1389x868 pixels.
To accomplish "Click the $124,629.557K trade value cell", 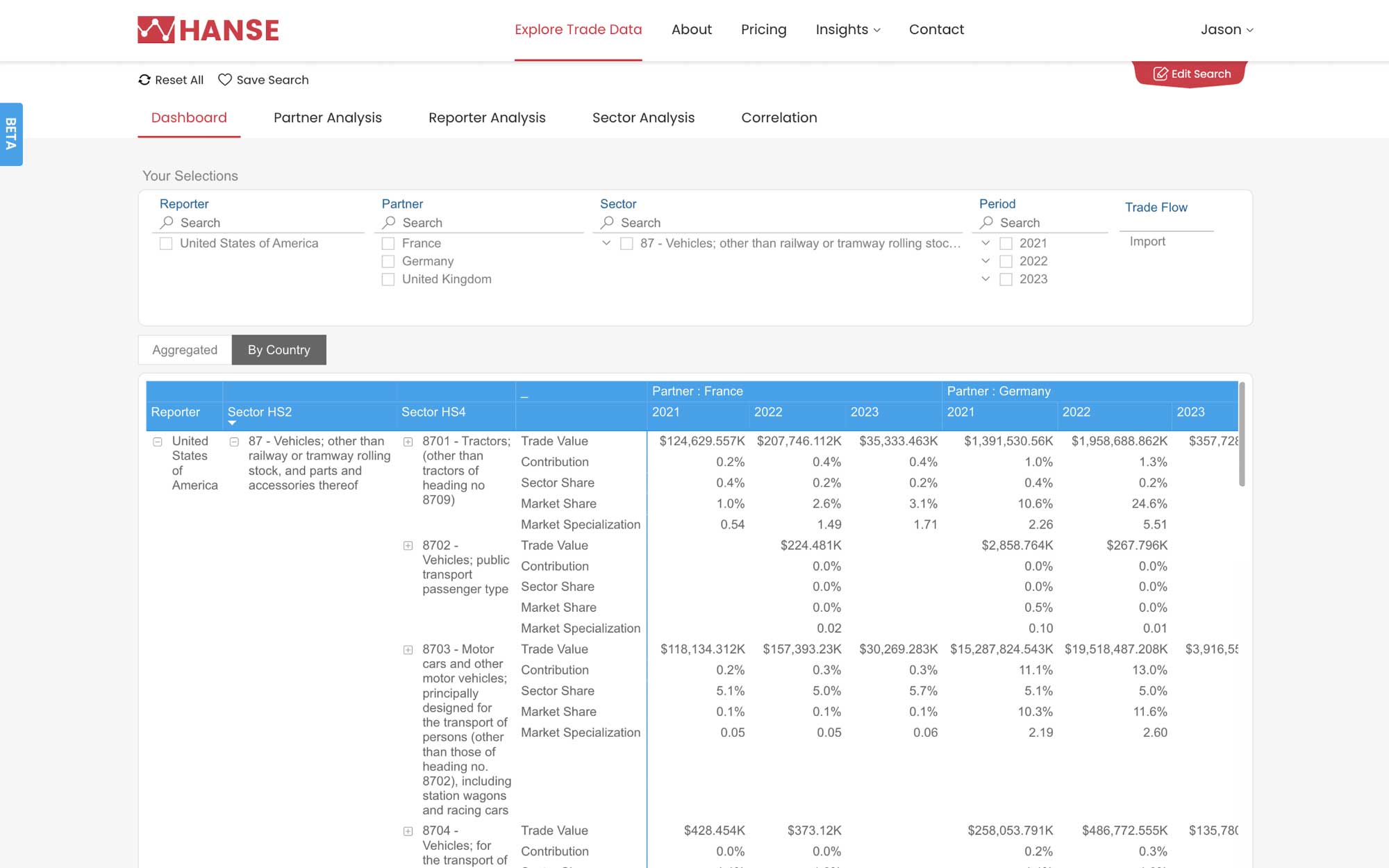I will coord(702,441).
